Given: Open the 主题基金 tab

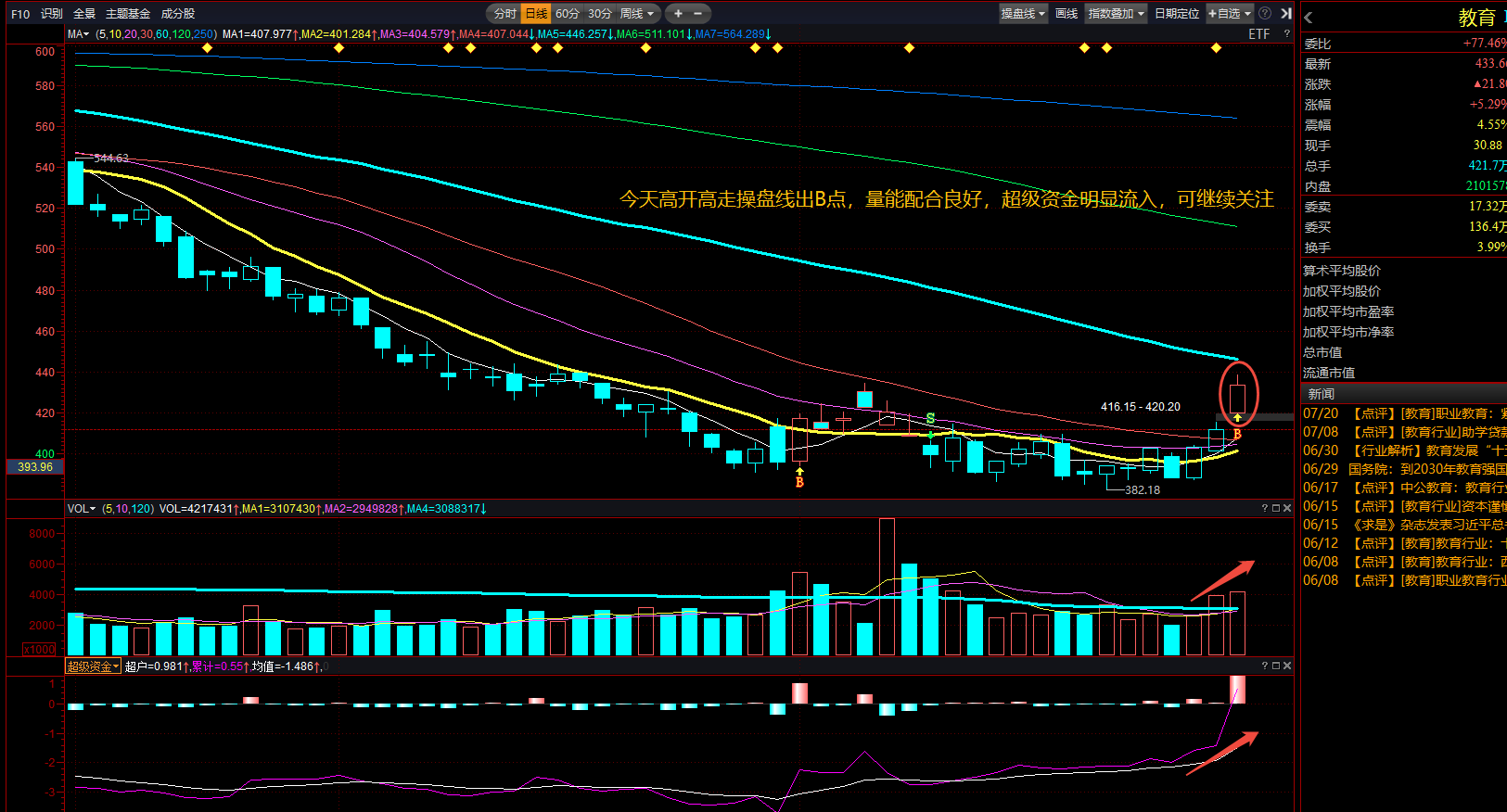Looking at the screenshot, I should (x=128, y=14).
